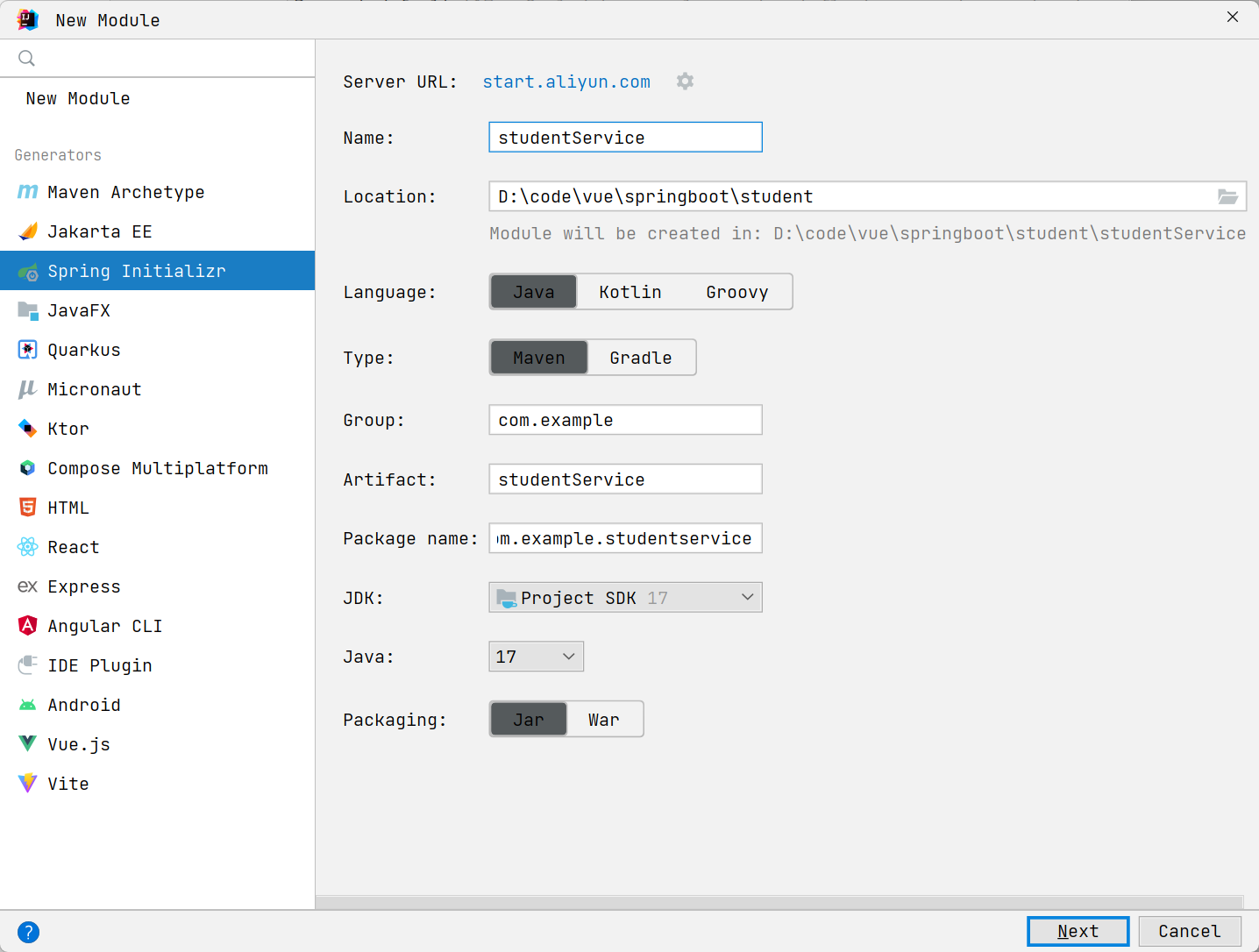Click the HTML5 shield icon
The height and width of the screenshot is (952, 1259).
(x=28, y=508)
